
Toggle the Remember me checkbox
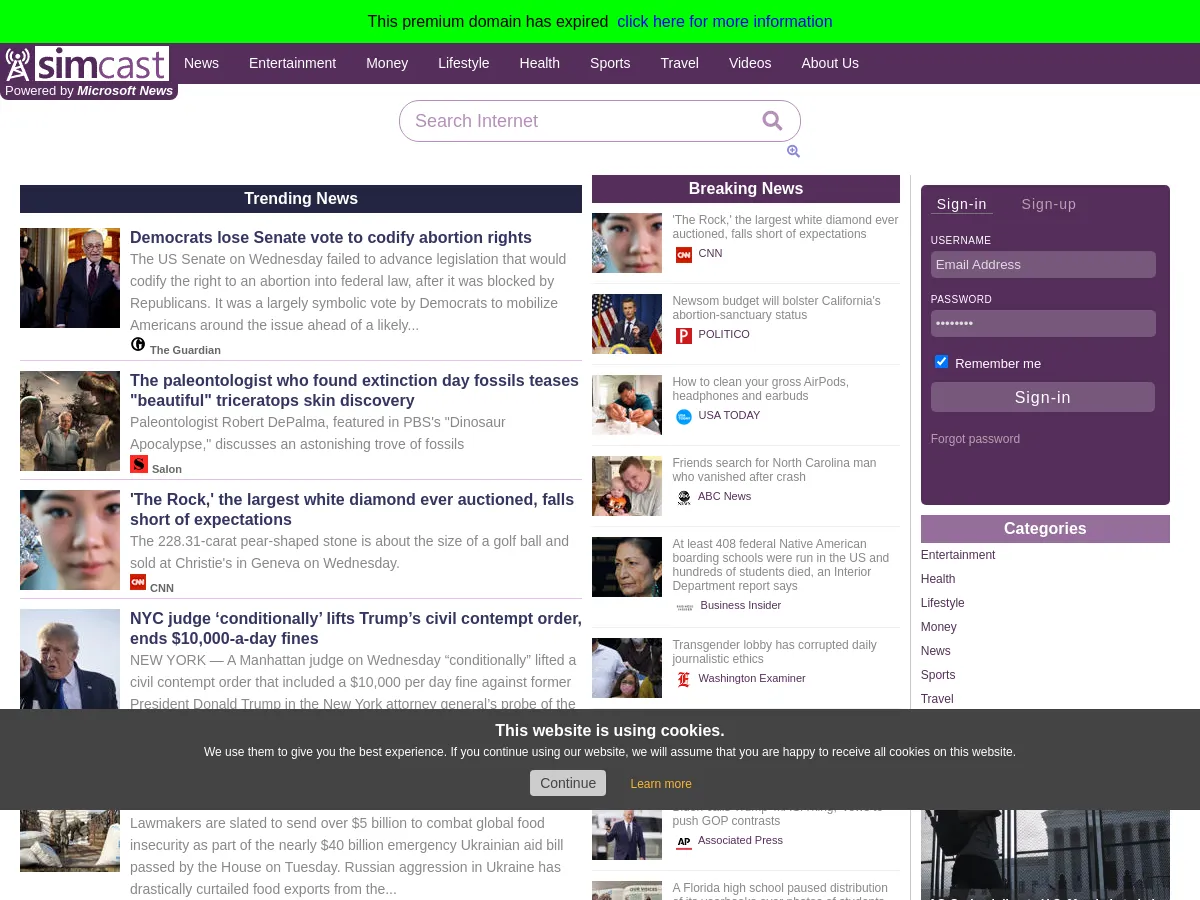click(941, 362)
